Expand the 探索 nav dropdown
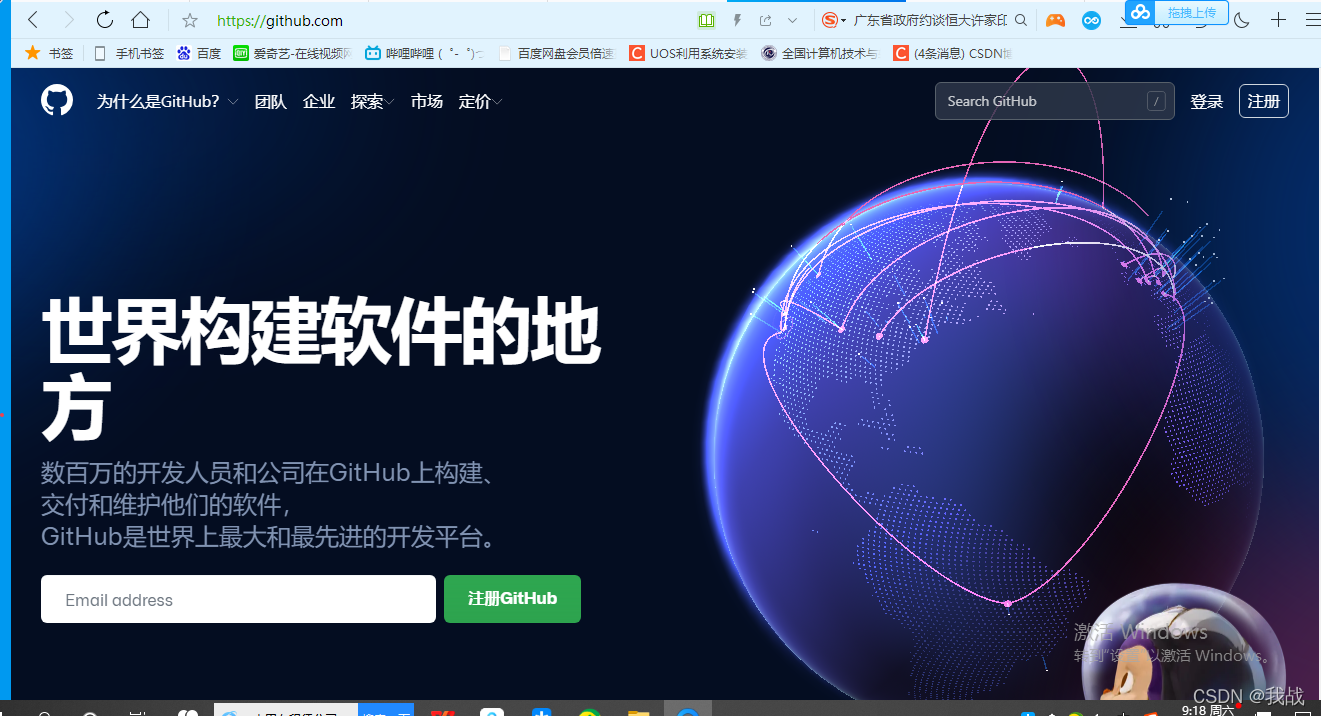 372,101
